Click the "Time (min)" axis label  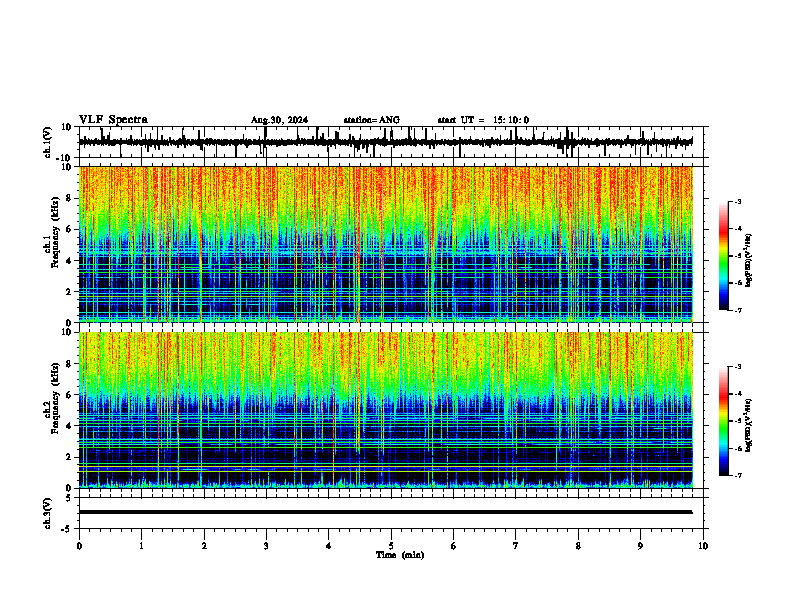[400, 555]
